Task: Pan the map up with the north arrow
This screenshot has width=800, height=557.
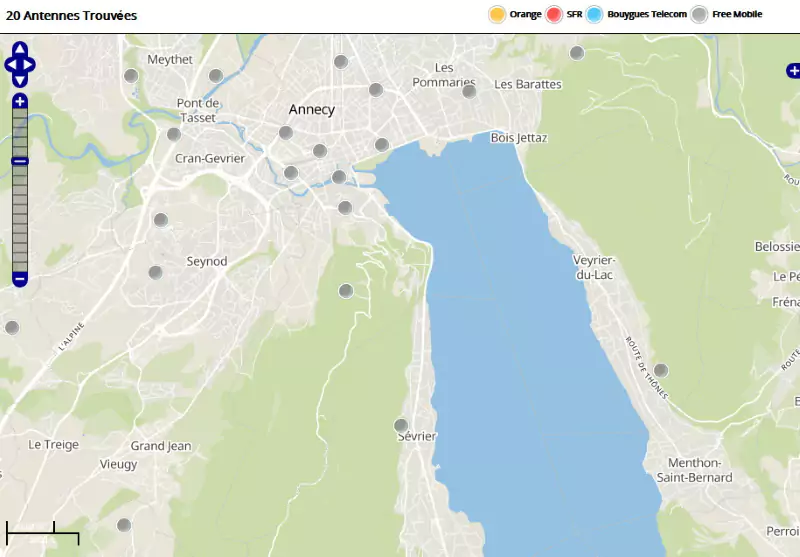Action: point(20,49)
